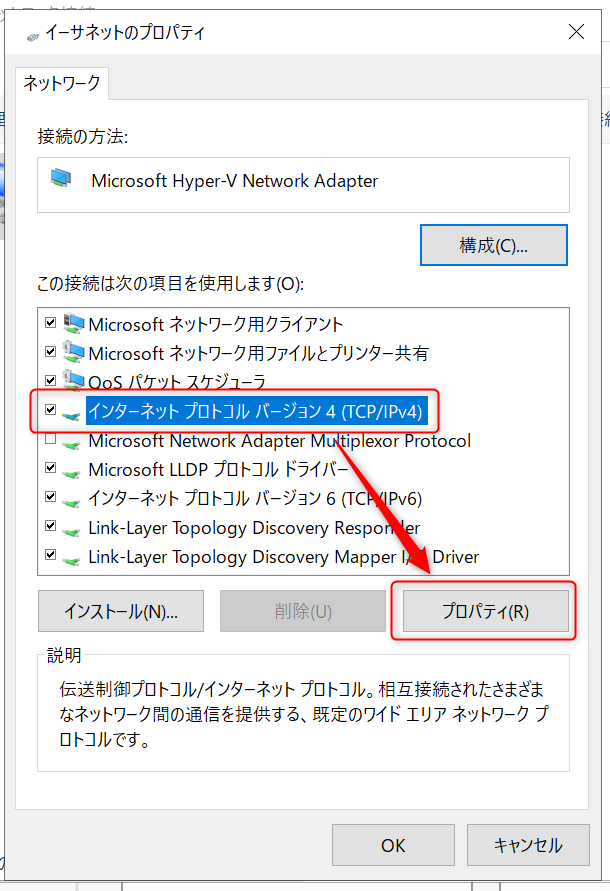
Task: Uncheck the QoS パケット スケジューラ checkbox
Action: (50, 381)
